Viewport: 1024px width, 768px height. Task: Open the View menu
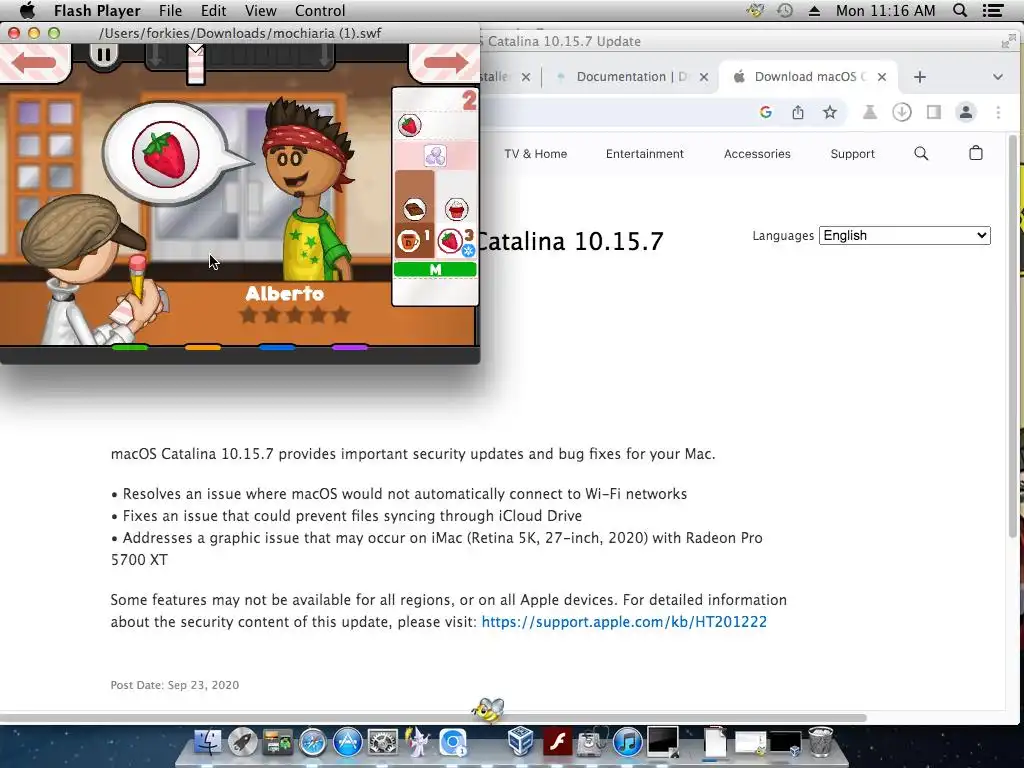(x=261, y=10)
